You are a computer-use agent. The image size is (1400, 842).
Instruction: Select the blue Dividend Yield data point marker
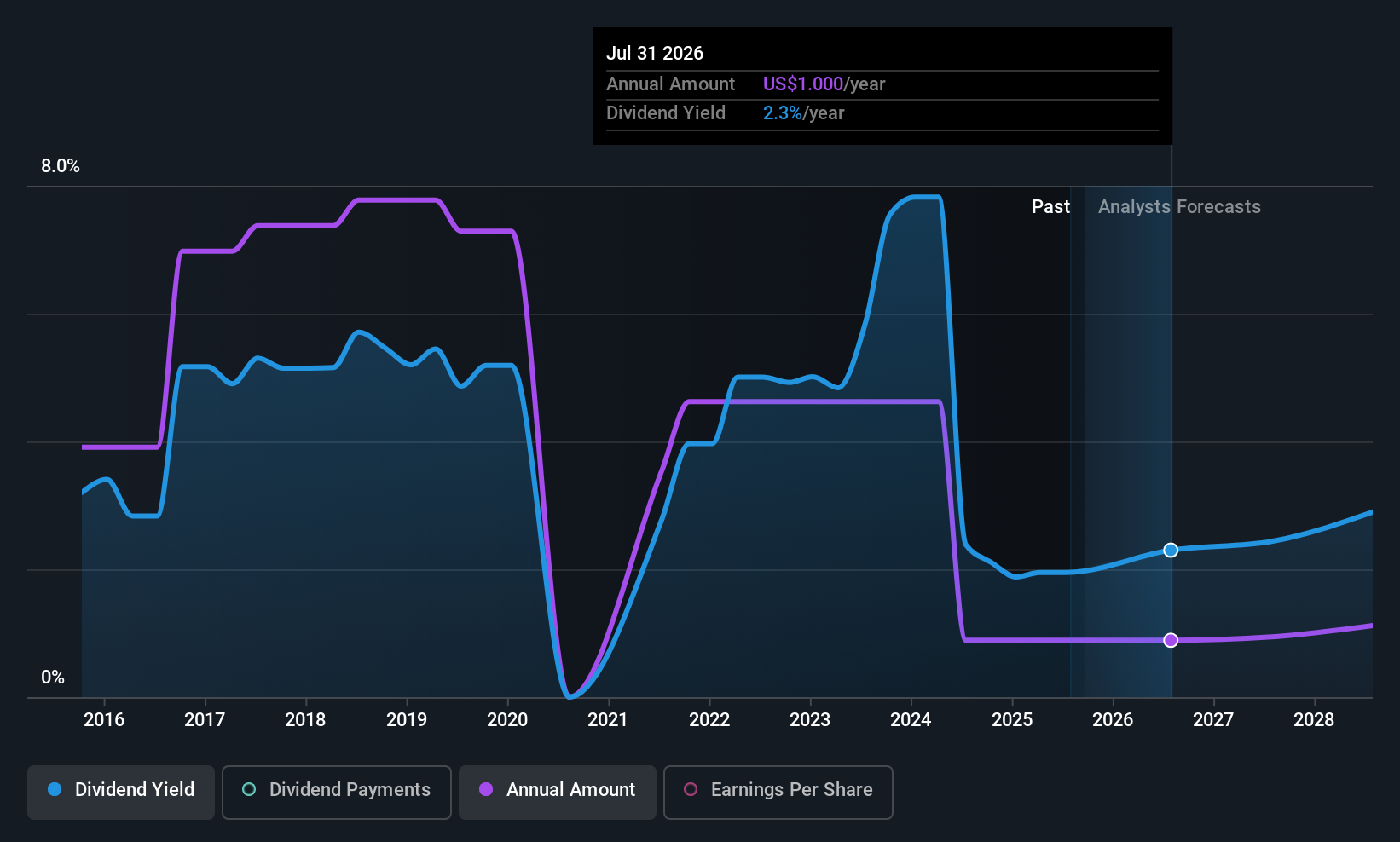(1171, 550)
